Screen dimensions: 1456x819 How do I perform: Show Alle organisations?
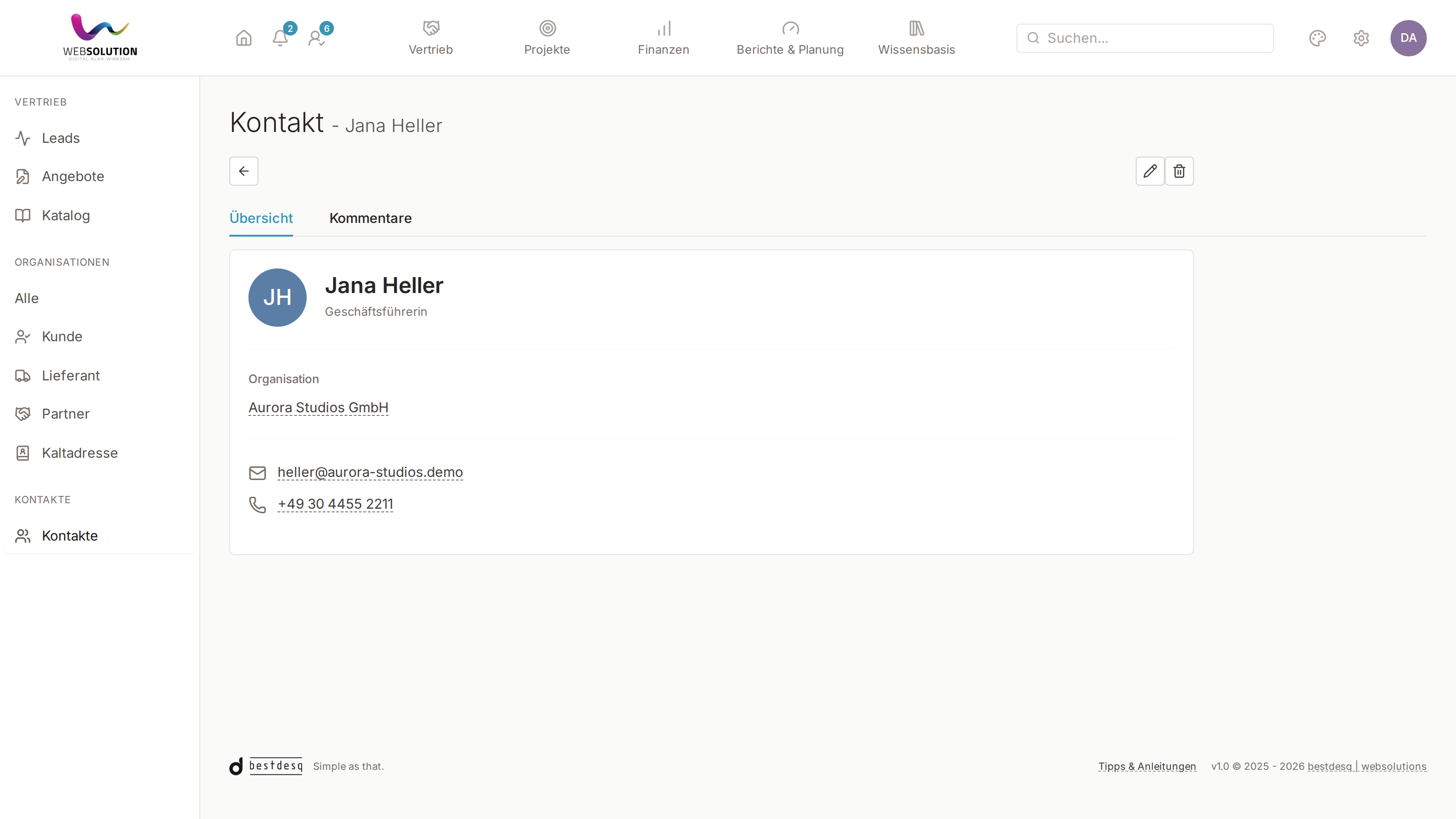[100, 298]
